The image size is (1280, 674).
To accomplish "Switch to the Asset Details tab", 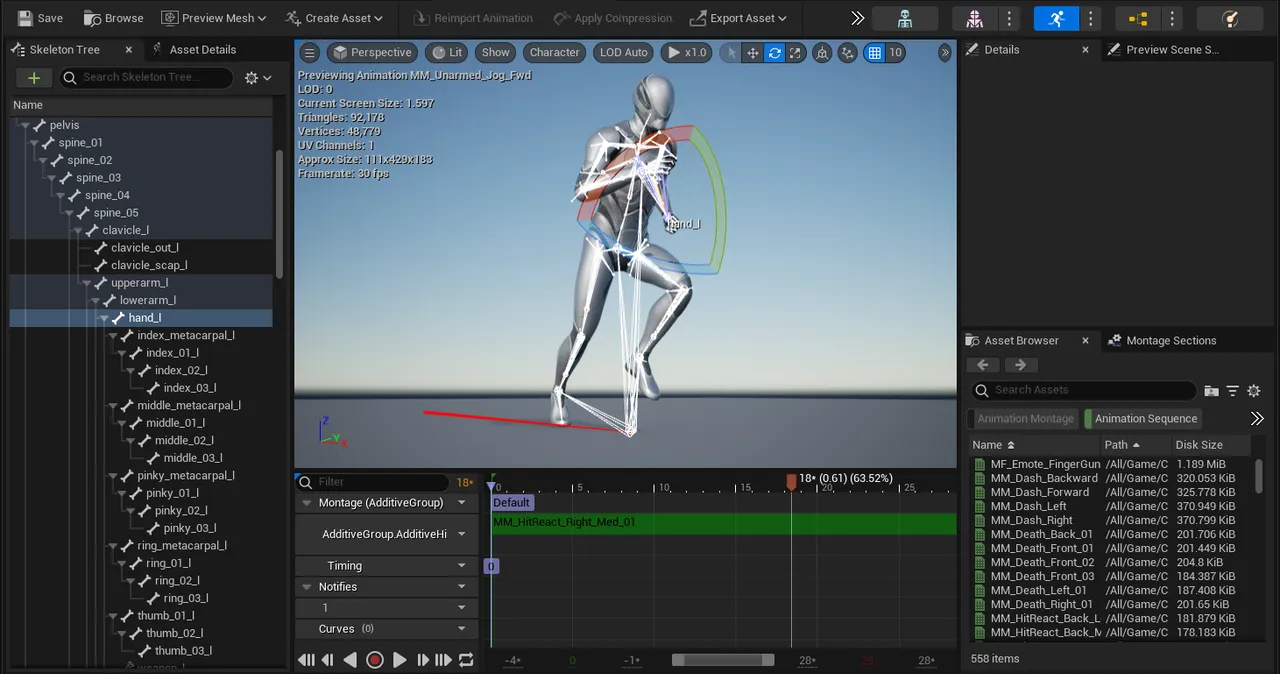I will pyautogui.click(x=202, y=50).
